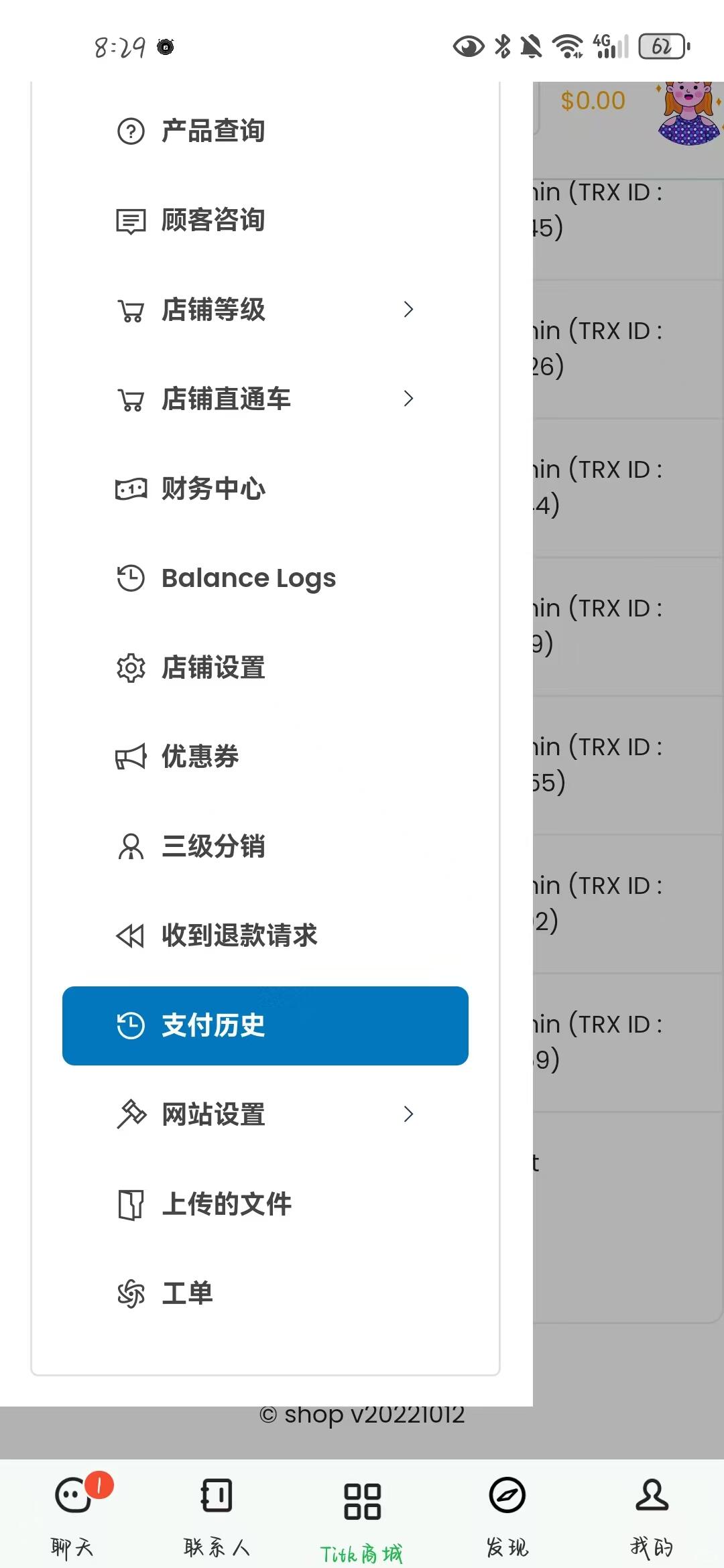The height and width of the screenshot is (1568, 724).
Task: Tap the 收到退款请求 rewind icon
Action: (131, 936)
